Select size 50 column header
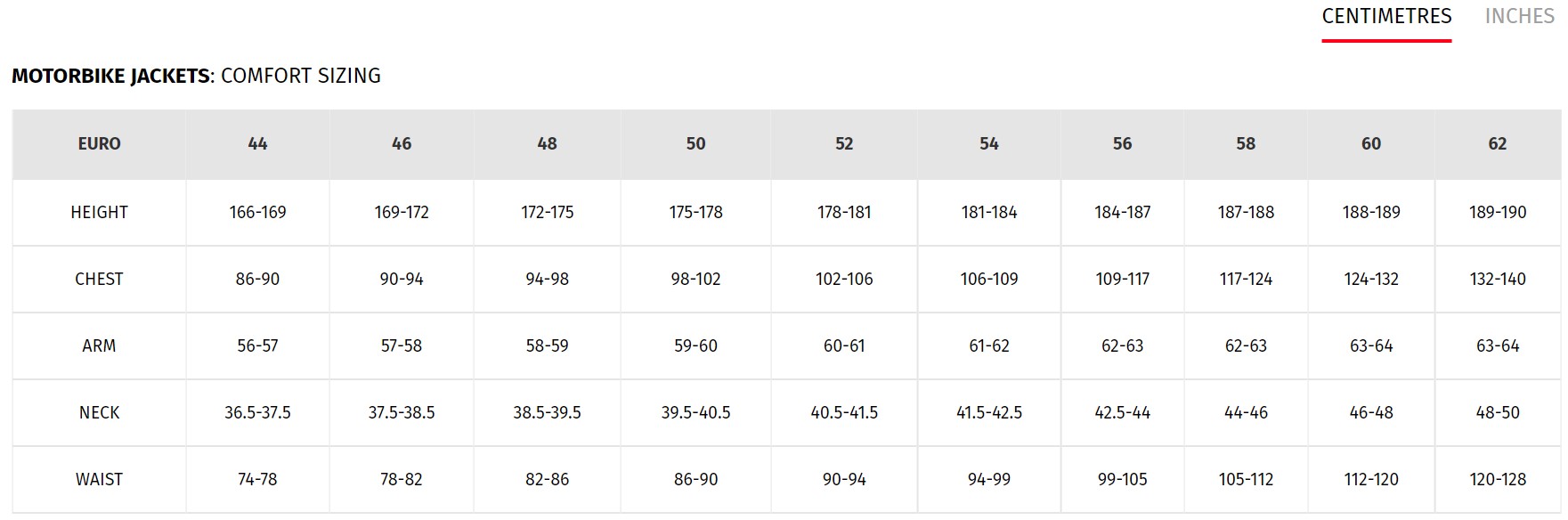Image resolution: width=1568 pixels, height=520 pixels. click(x=695, y=144)
